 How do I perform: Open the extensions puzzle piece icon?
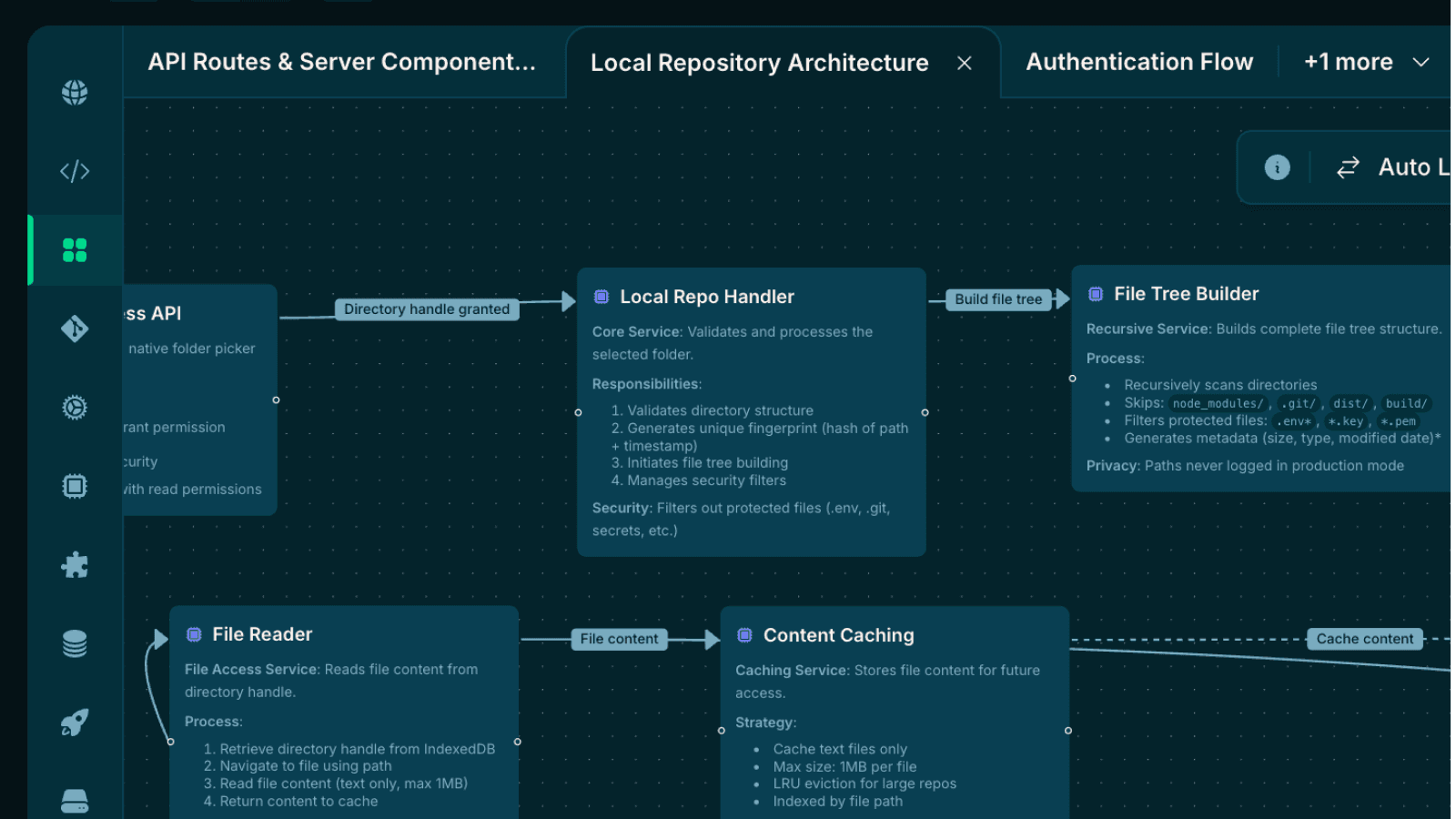pyautogui.click(x=75, y=564)
